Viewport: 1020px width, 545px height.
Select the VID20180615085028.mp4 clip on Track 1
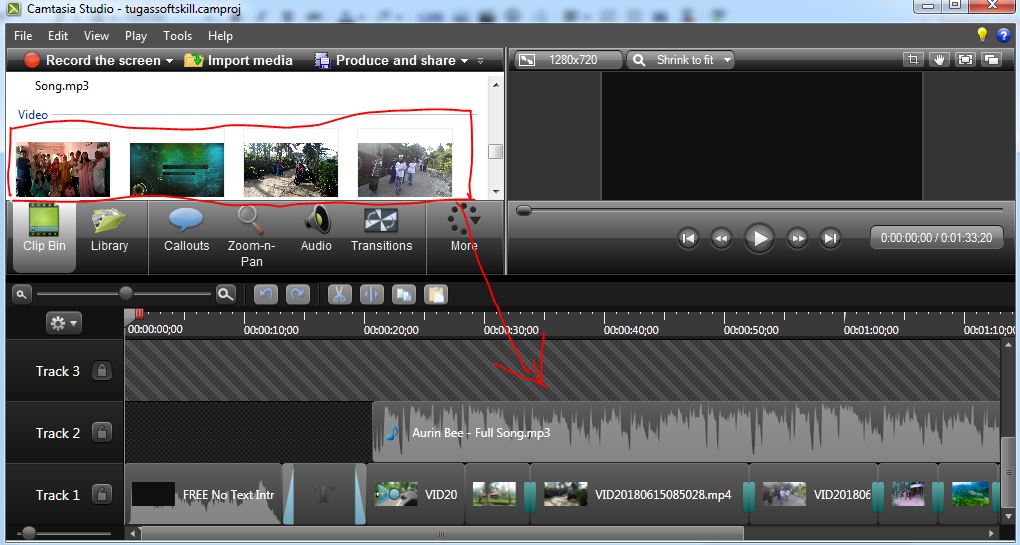(x=639, y=494)
